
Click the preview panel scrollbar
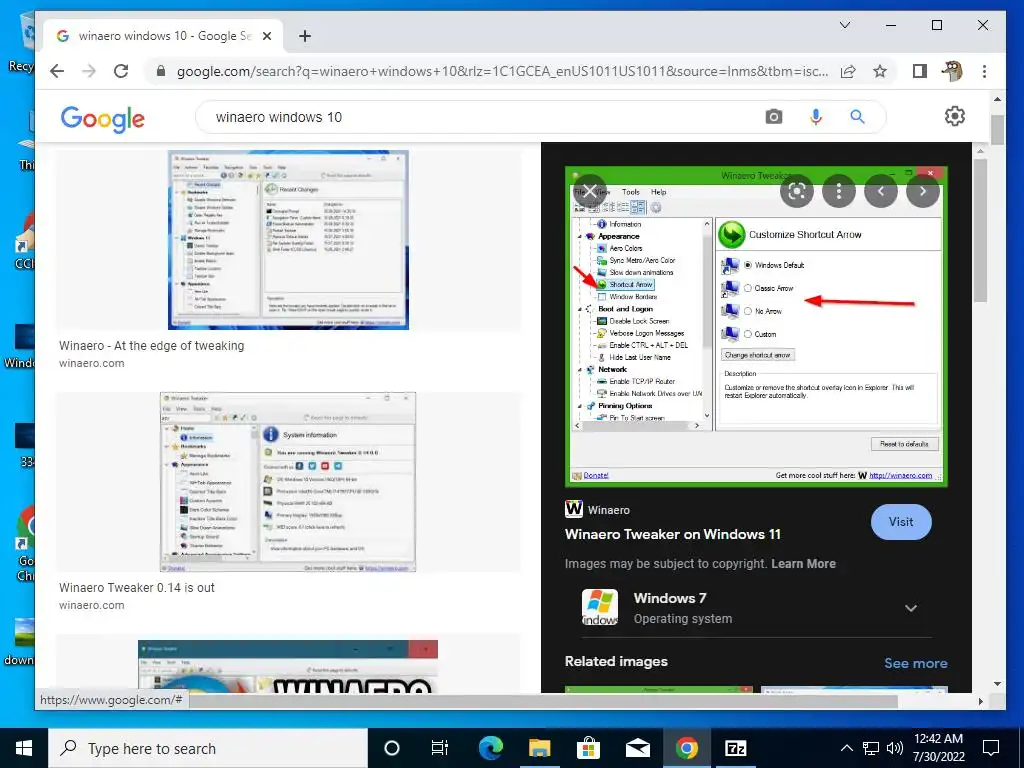coord(980,229)
